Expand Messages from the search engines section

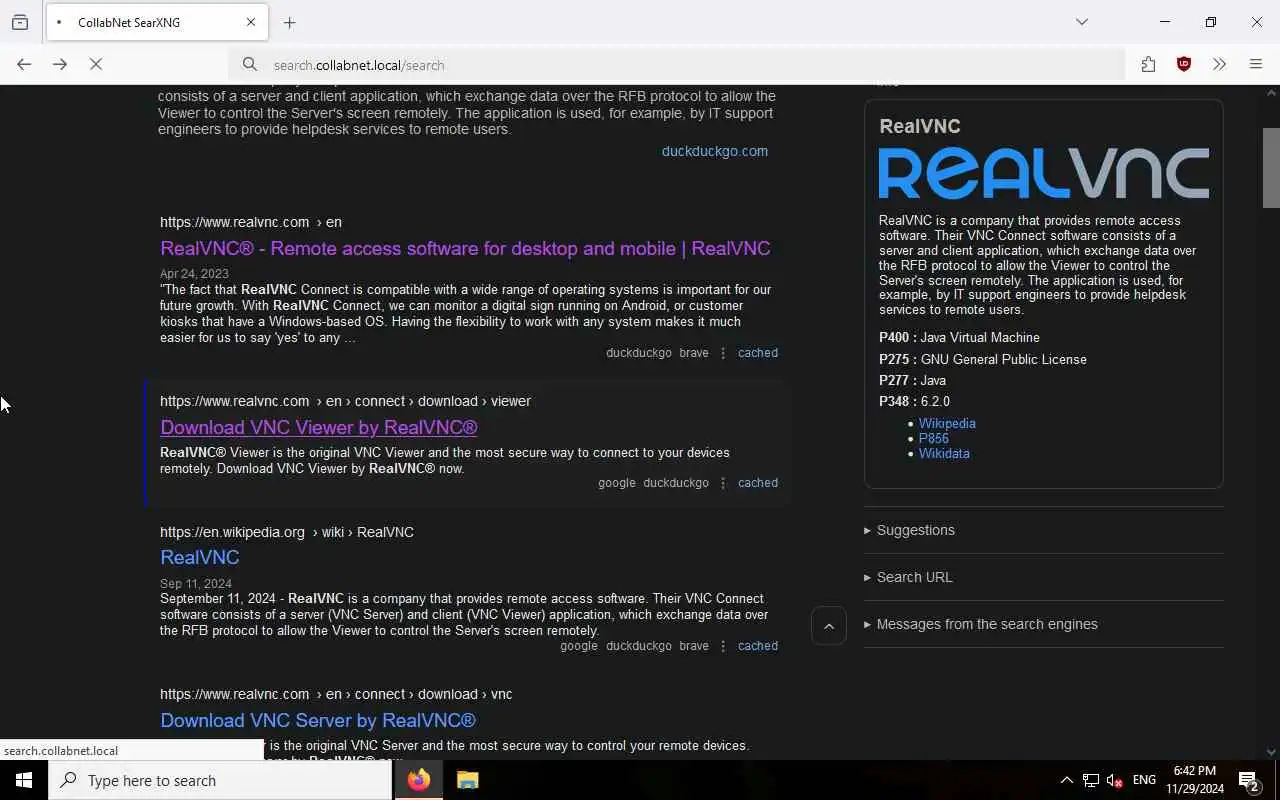click(981, 624)
